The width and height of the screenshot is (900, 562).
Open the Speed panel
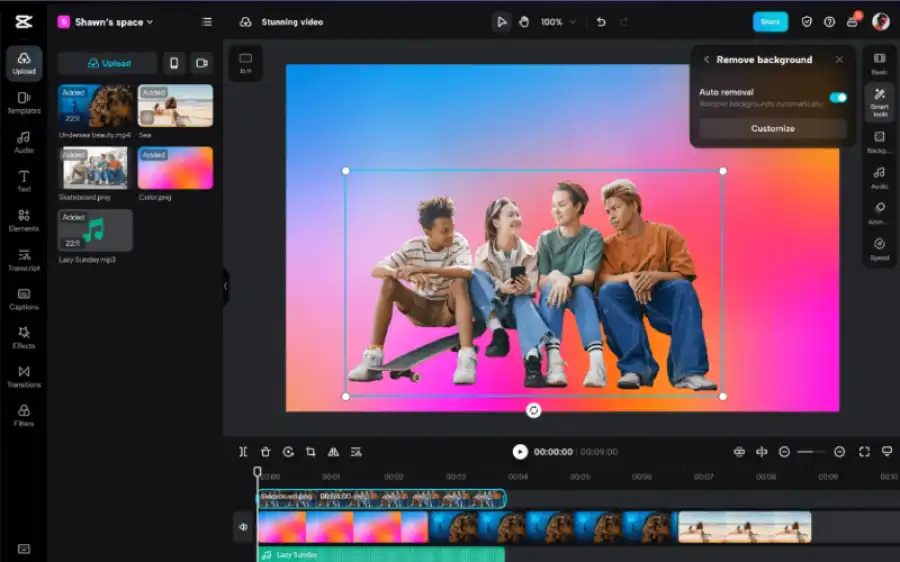point(879,249)
